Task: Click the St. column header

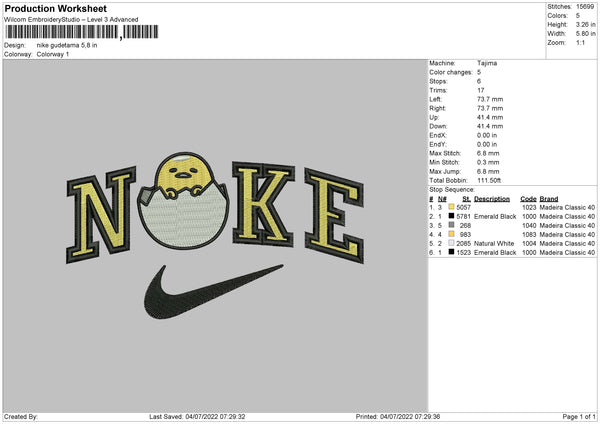Action: [466, 199]
